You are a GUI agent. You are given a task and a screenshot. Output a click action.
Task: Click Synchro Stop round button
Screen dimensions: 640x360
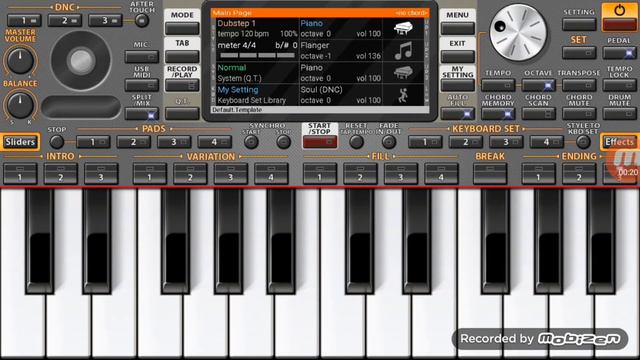[x=283, y=142]
